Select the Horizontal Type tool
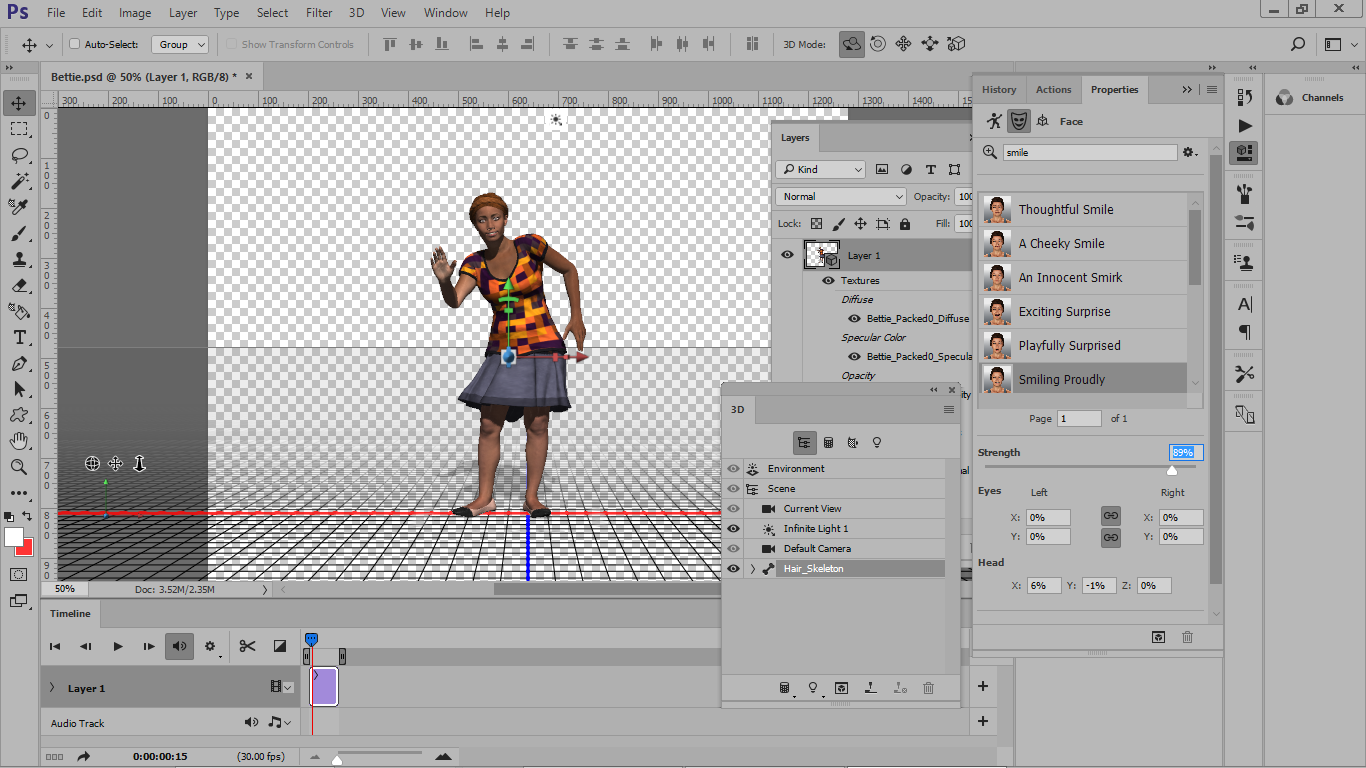Image resolution: width=1366 pixels, height=768 pixels. click(x=19, y=337)
